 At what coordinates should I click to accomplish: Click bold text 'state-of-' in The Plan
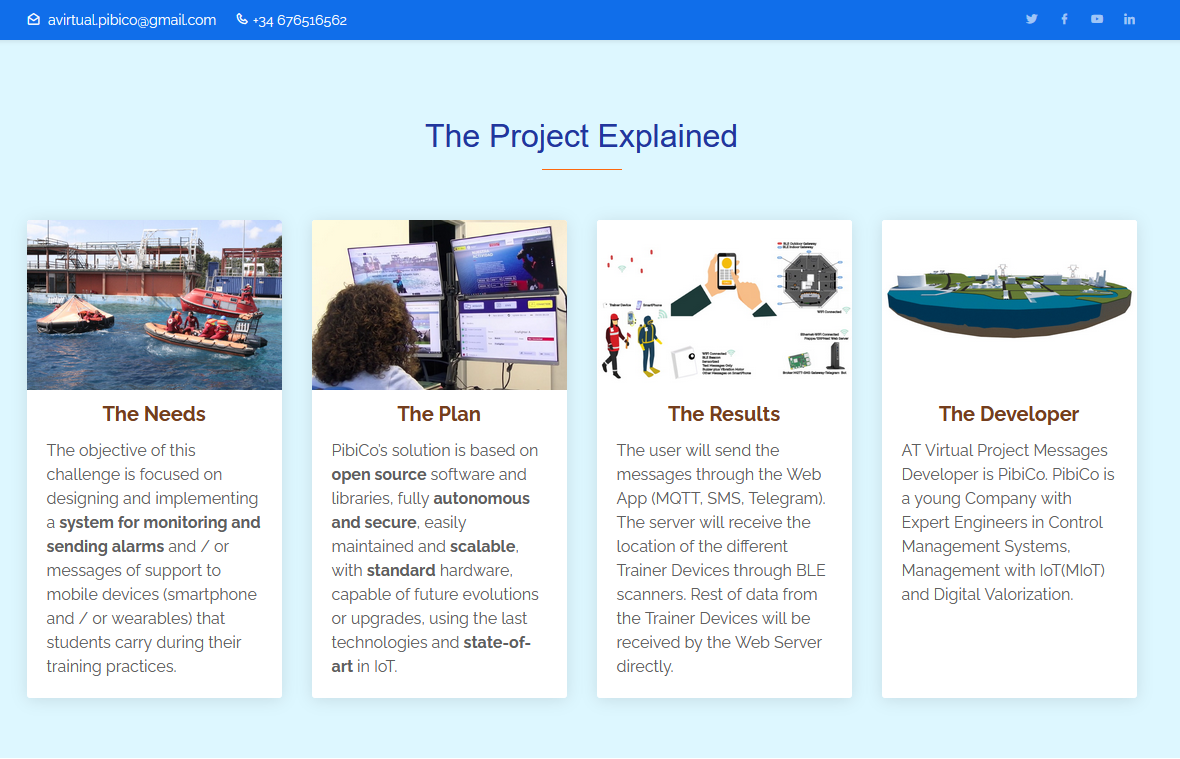coord(497,642)
